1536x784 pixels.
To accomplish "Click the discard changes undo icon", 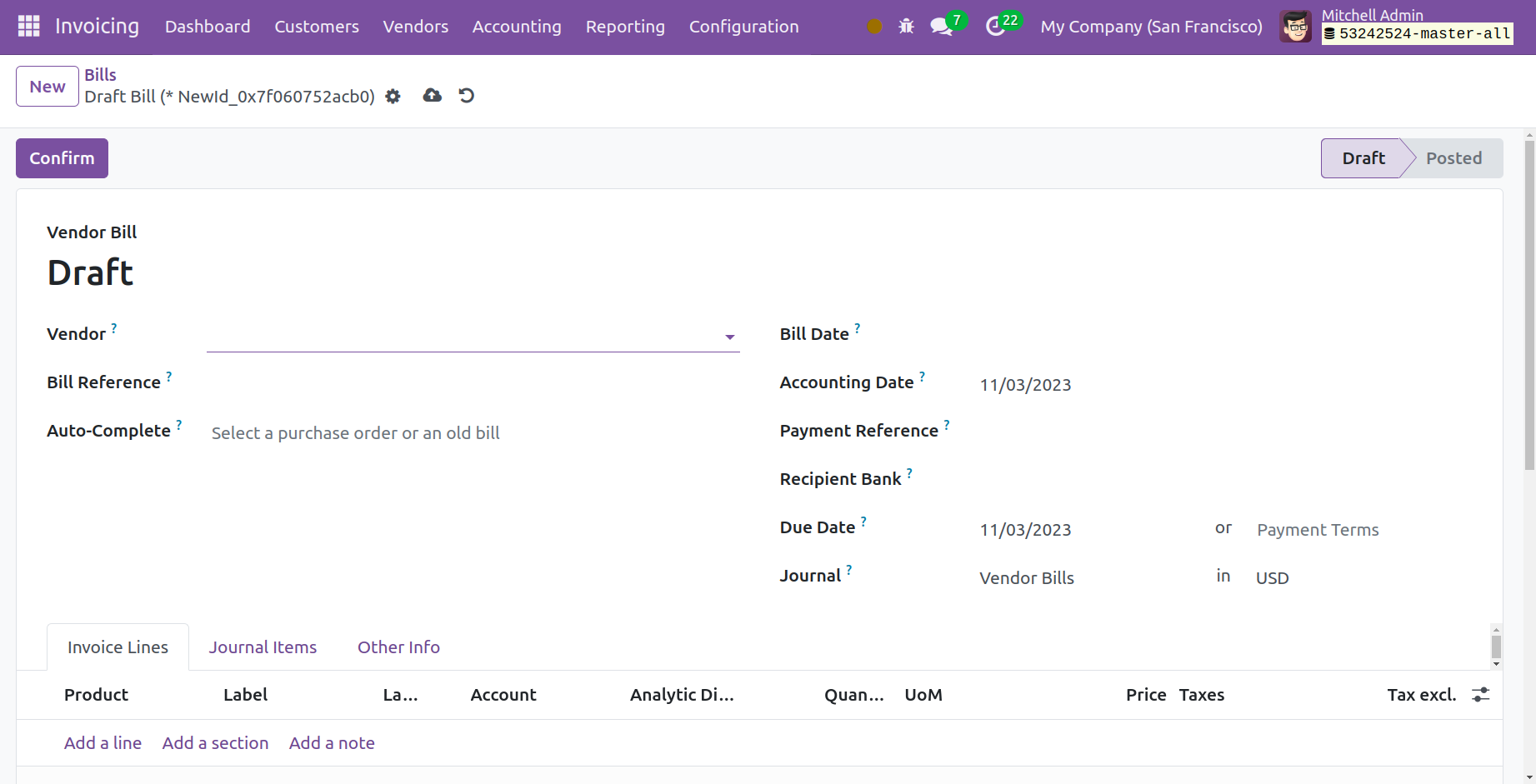I will coord(467,96).
